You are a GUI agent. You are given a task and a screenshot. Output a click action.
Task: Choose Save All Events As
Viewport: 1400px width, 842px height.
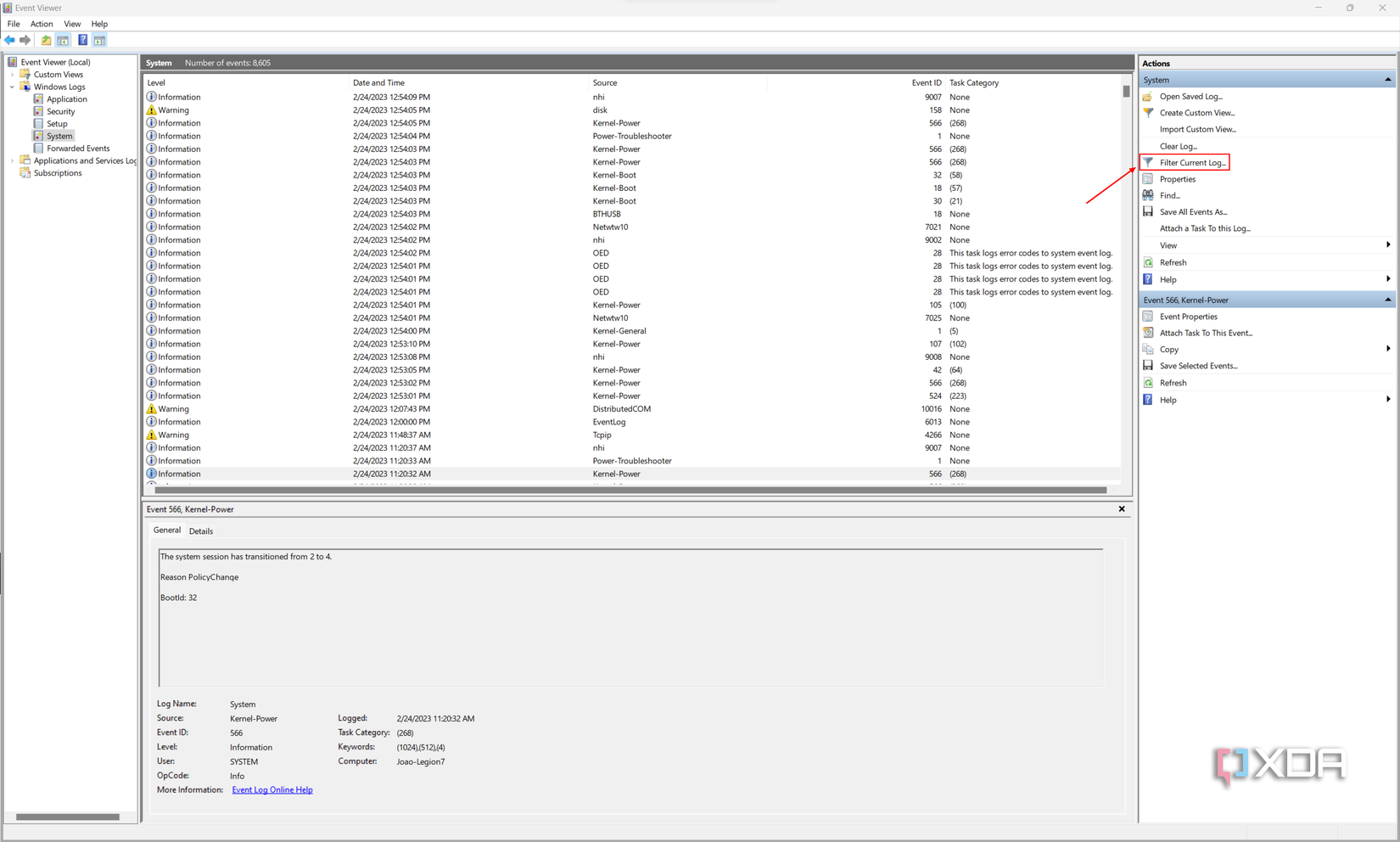(x=1192, y=211)
